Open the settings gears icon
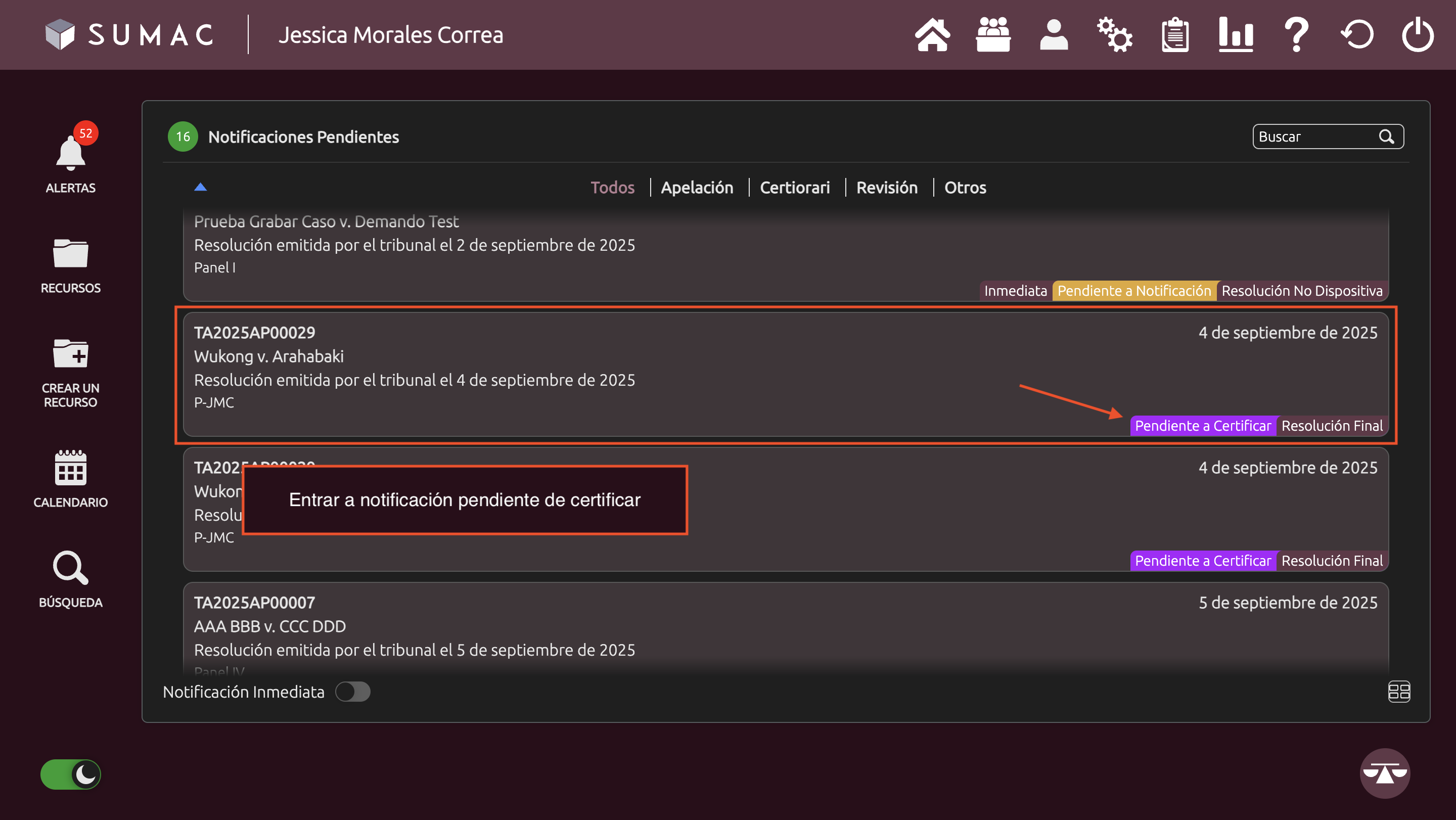 (x=1114, y=35)
